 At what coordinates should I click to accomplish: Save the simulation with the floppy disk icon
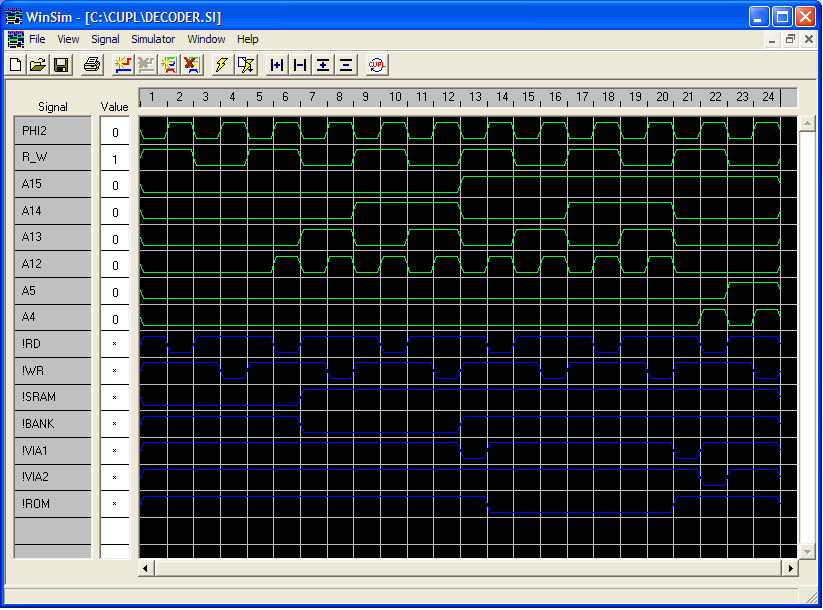(61, 65)
